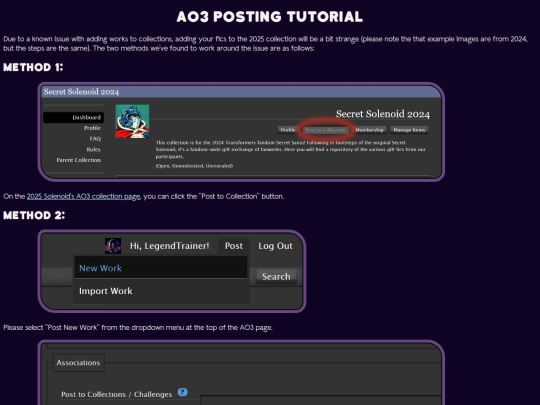Click the Log Out link
Image resolution: width=540 pixels, height=405 pixels.
tap(275, 246)
